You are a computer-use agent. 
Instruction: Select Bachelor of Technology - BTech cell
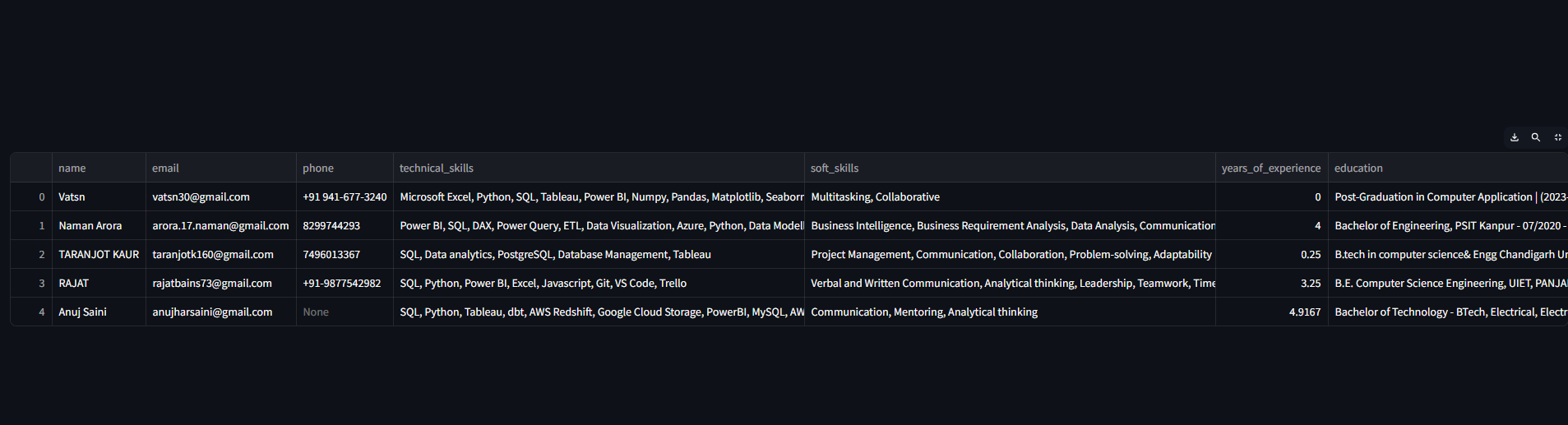(x=1448, y=312)
